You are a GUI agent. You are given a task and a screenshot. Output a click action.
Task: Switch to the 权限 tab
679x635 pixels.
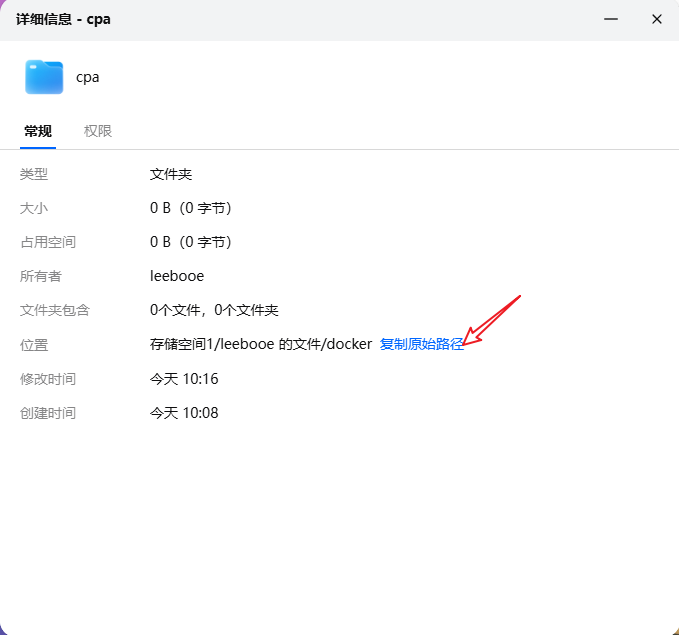point(97,131)
